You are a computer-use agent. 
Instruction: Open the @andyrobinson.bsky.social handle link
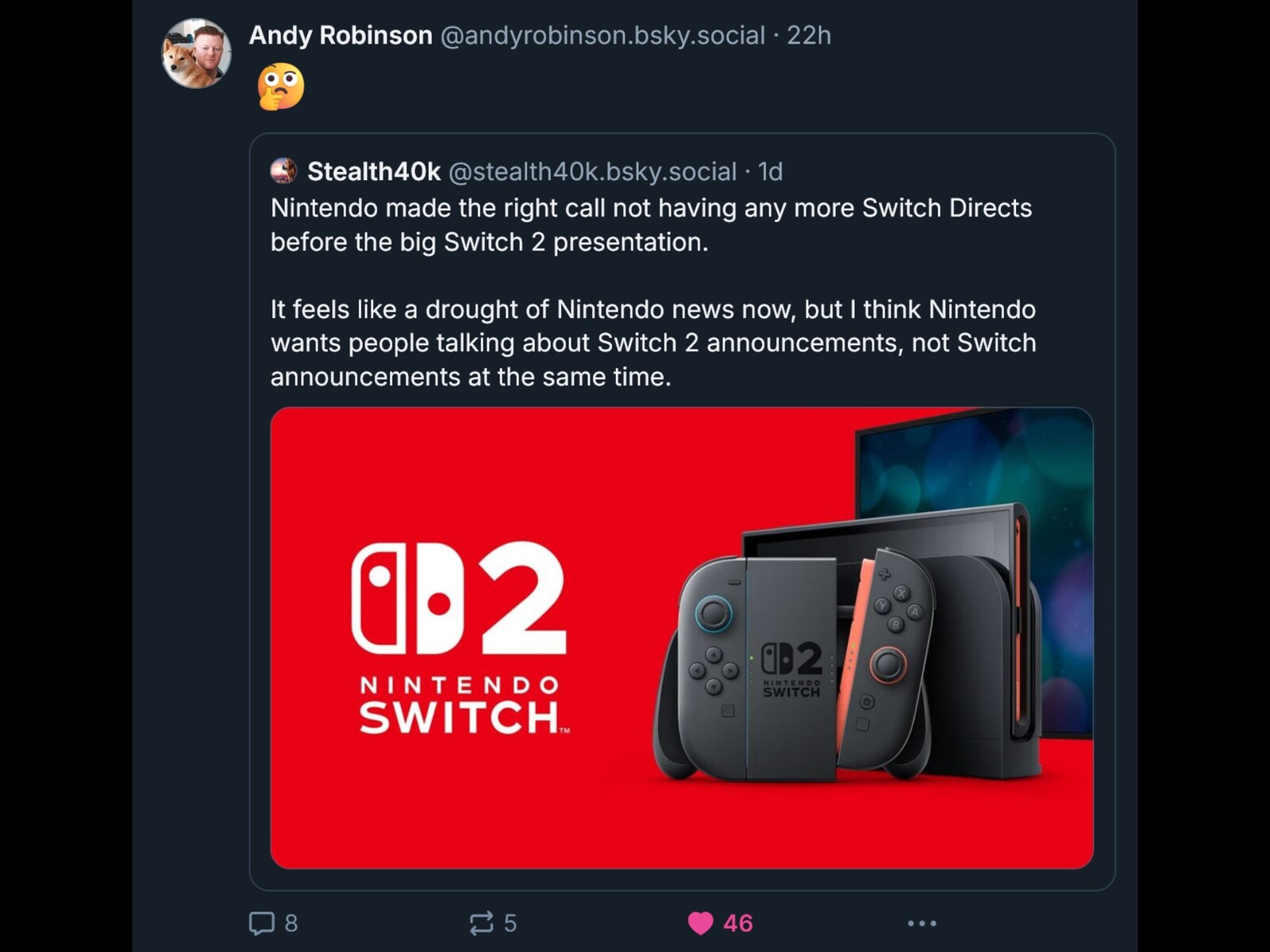click(602, 36)
